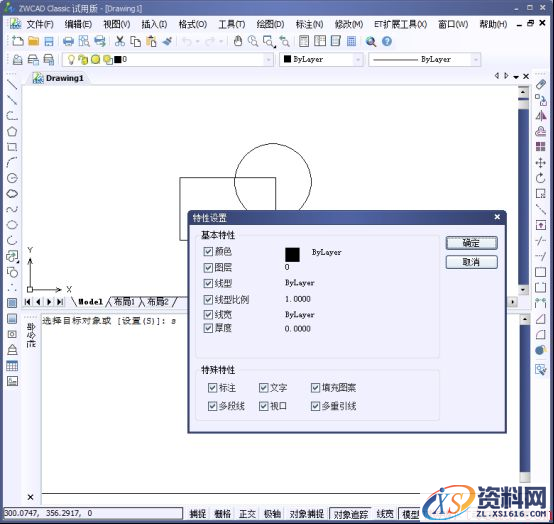Open the 绘图(D) menu
This screenshot has width=554, height=524.
click(270, 24)
